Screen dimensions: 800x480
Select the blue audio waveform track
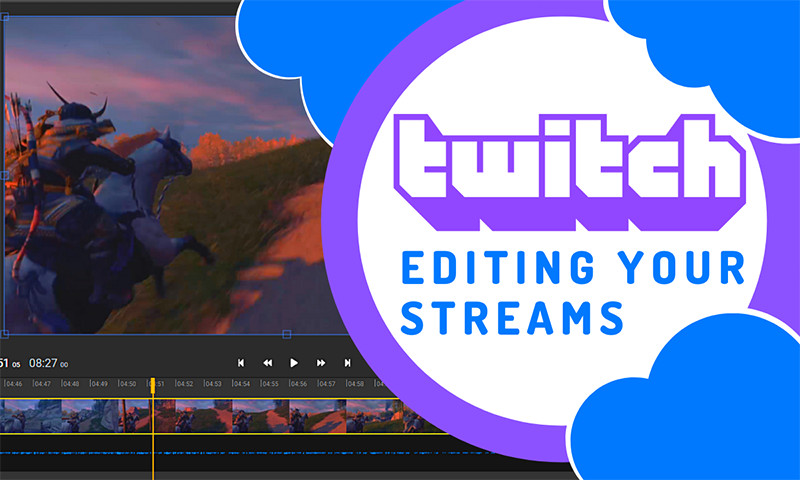click(x=245, y=452)
